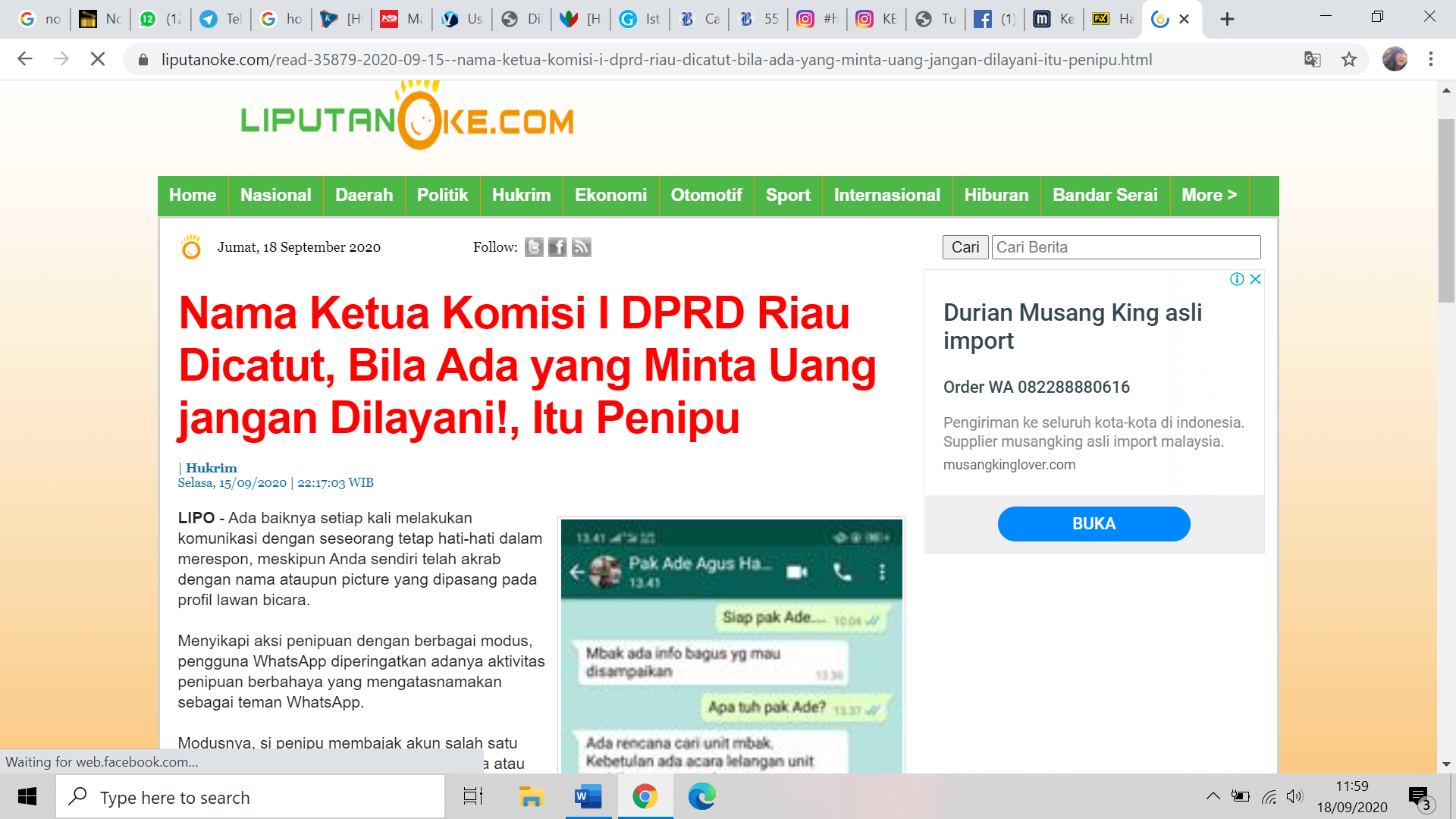The width and height of the screenshot is (1456, 819).
Task: Close the Durian Musang King ad
Action: tap(1255, 279)
